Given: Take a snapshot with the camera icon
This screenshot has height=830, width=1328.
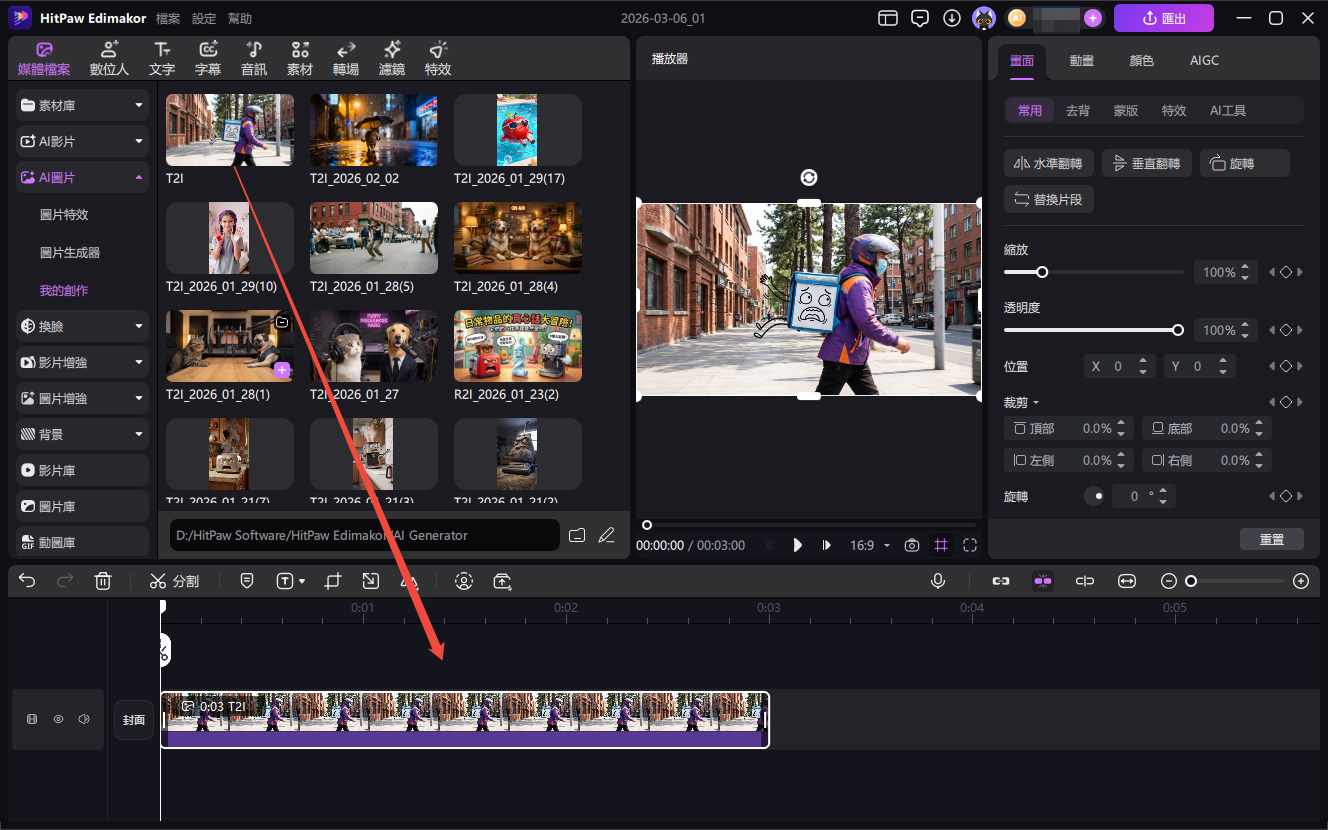Looking at the screenshot, I should click(x=912, y=545).
